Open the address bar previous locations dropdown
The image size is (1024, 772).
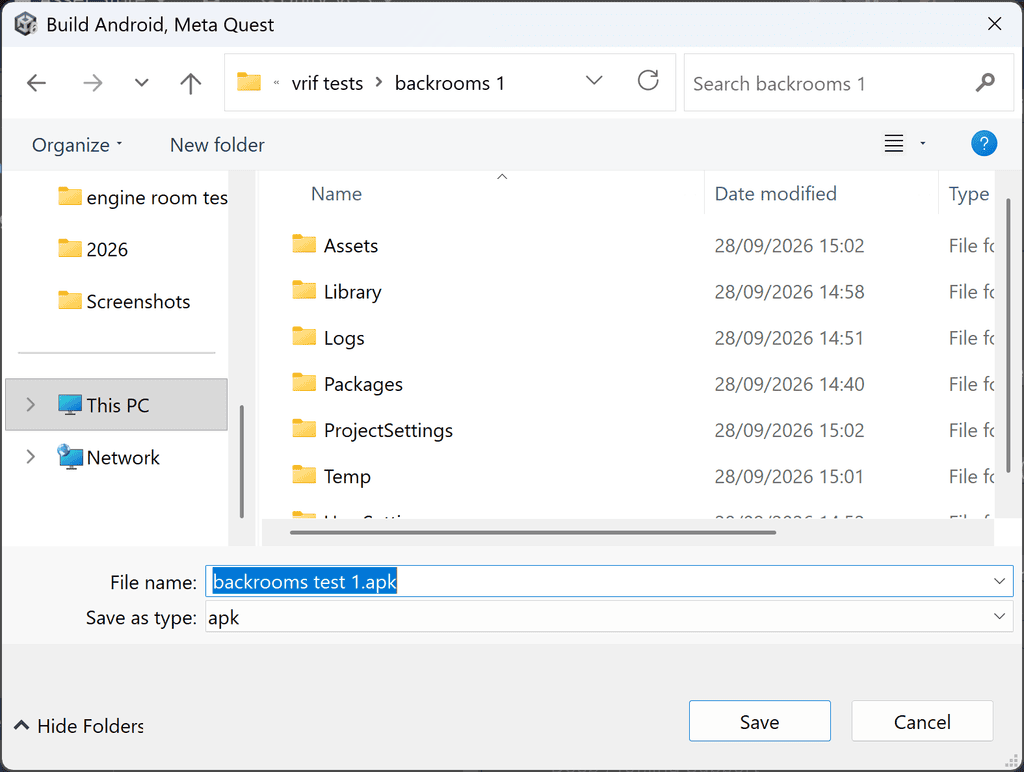594,81
